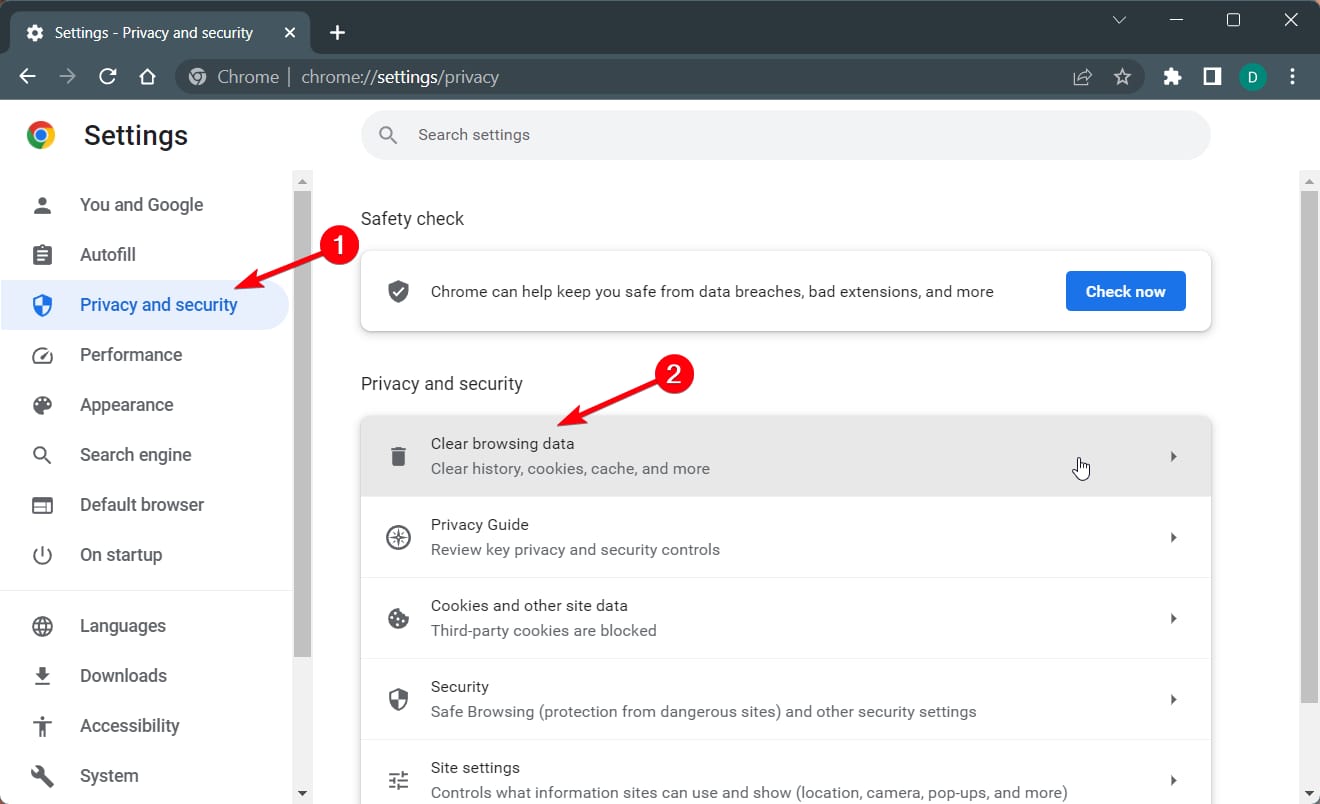This screenshot has width=1320, height=804.
Task: Expand Cookies and other site data arrow
Action: pyautogui.click(x=1173, y=619)
